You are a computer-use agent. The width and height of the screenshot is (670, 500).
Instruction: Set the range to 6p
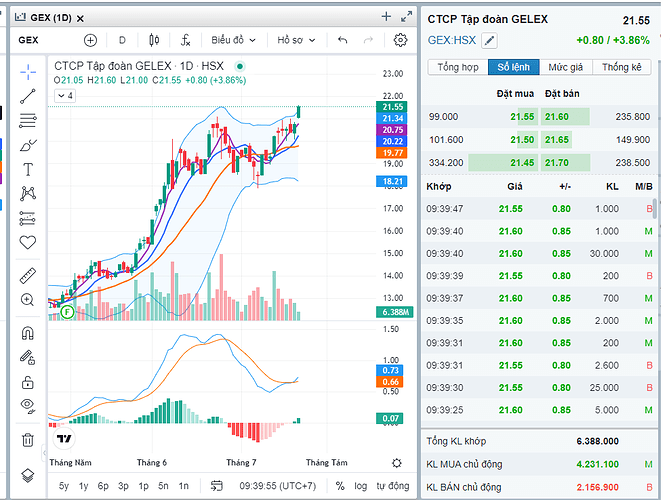point(103,486)
